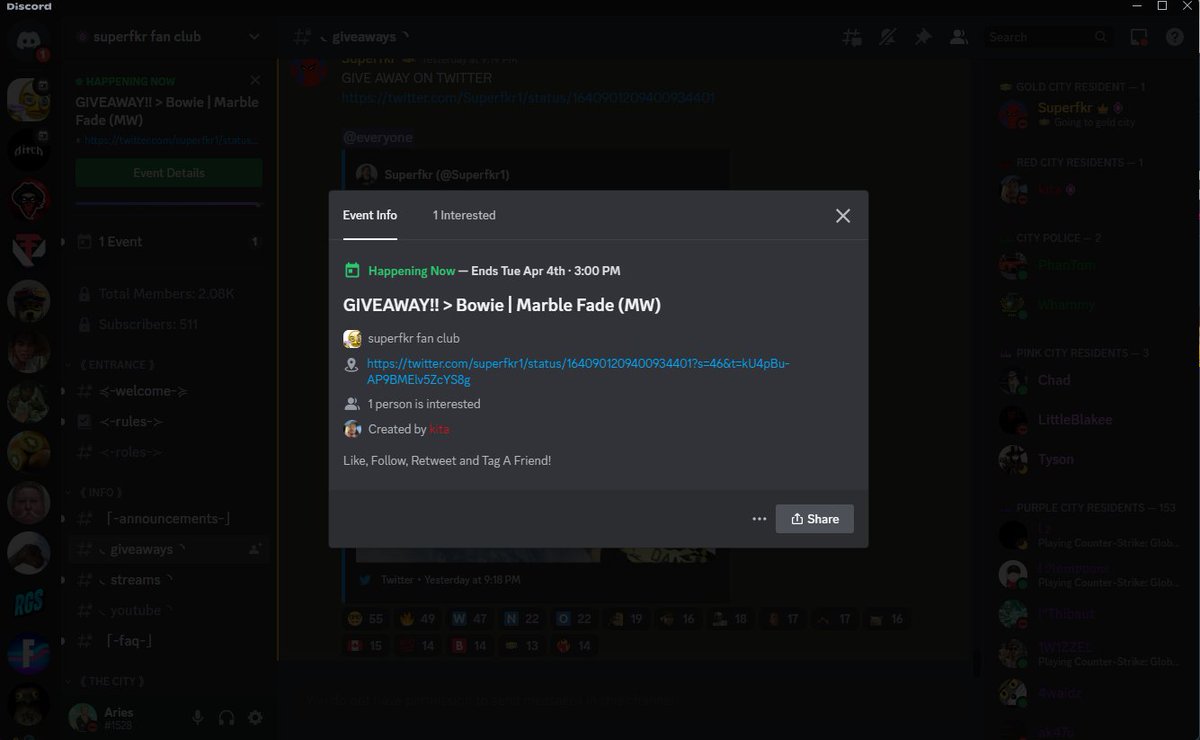This screenshot has width=1200, height=740.
Task: Click member Chad in list
Action: pos(1090,380)
